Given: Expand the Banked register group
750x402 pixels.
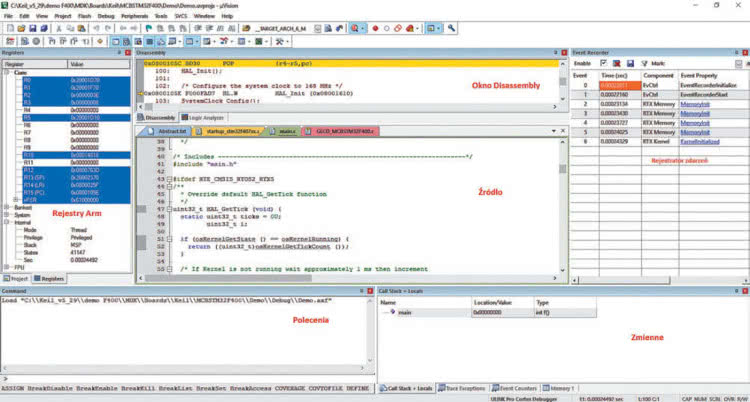Looking at the screenshot, I should pos(8,205).
